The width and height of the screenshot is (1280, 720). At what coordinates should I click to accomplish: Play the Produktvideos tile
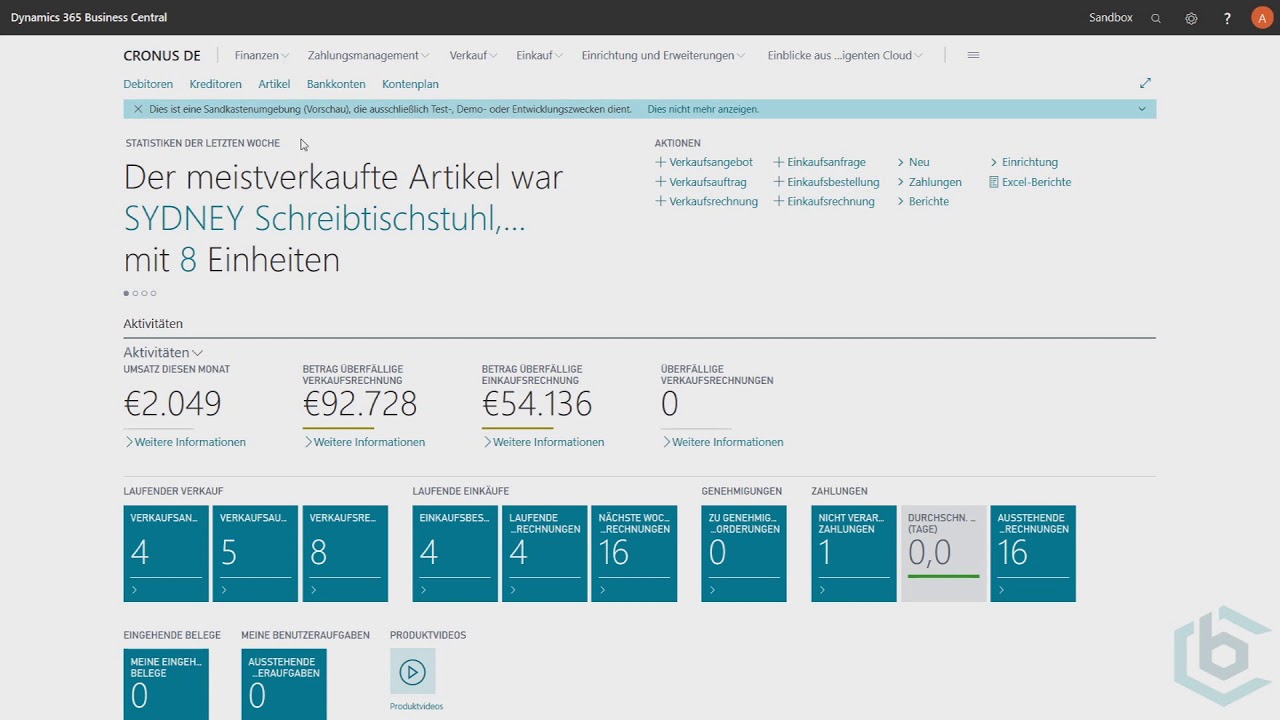(x=412, y=672)
